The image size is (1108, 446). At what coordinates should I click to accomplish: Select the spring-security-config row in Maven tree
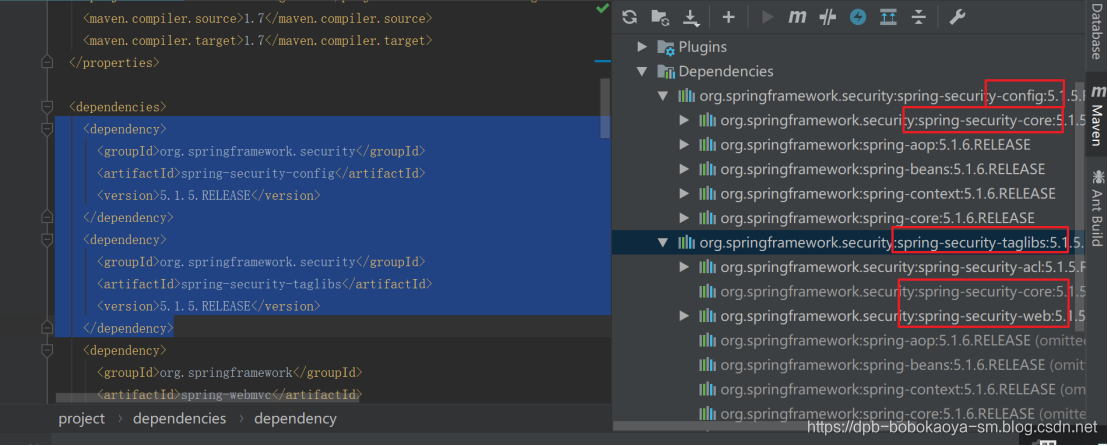(848, 96)
